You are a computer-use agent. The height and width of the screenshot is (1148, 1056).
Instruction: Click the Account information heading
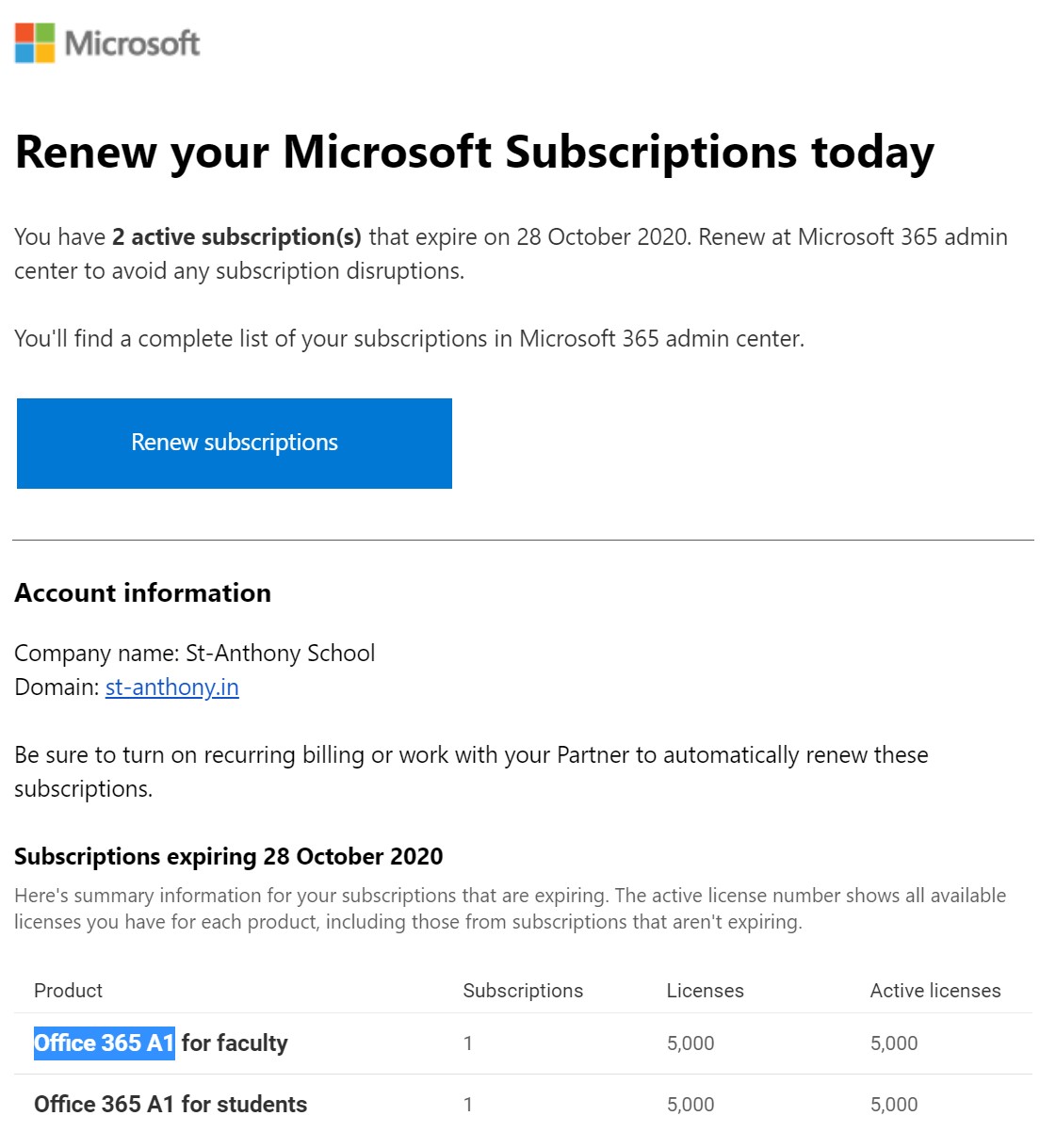point(143,592)
